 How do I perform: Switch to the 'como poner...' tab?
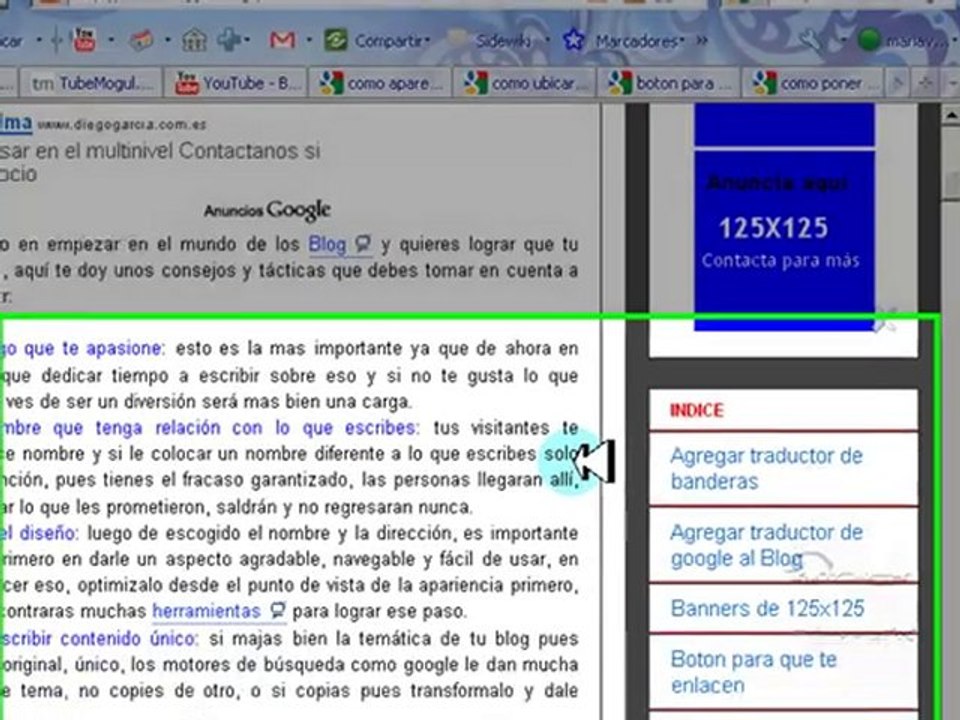pyautogui.click(x=813, y=83)
